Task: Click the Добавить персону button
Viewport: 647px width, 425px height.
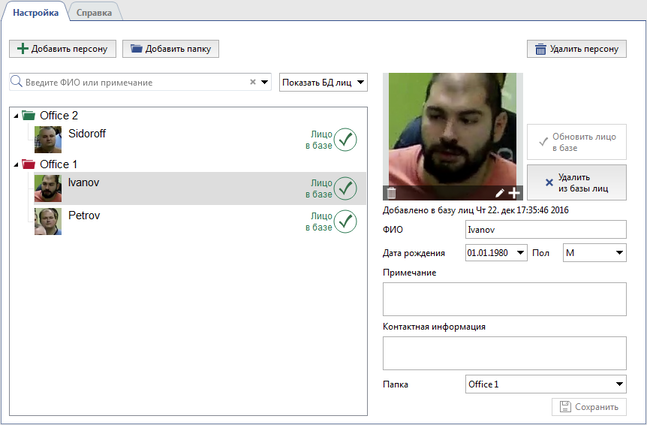Action: [63, 48]
